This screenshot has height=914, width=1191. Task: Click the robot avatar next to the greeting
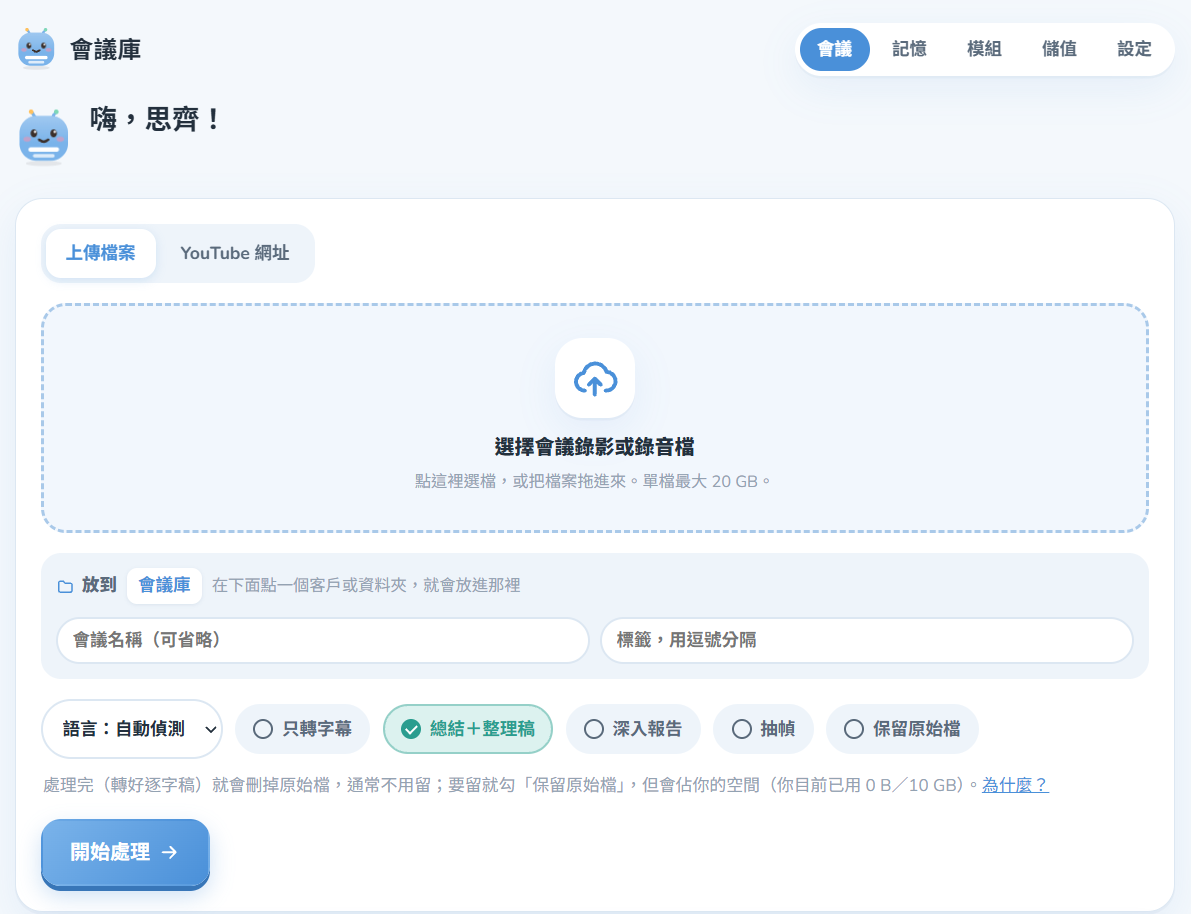(43, 136)
